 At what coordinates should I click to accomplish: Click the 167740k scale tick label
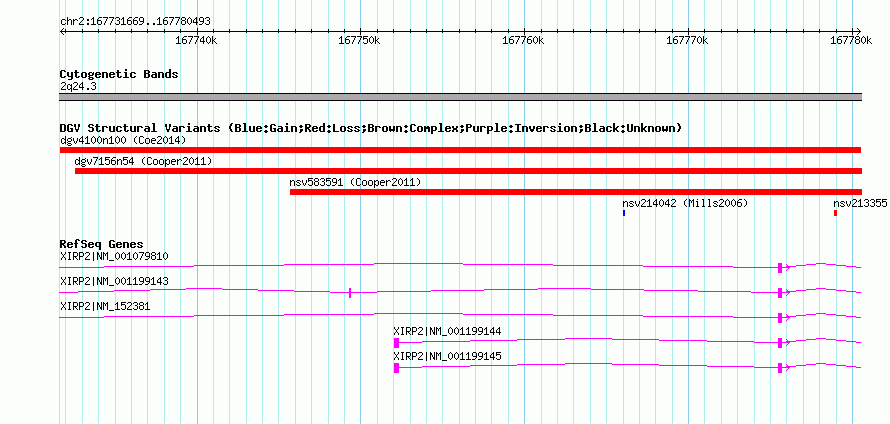196,40
